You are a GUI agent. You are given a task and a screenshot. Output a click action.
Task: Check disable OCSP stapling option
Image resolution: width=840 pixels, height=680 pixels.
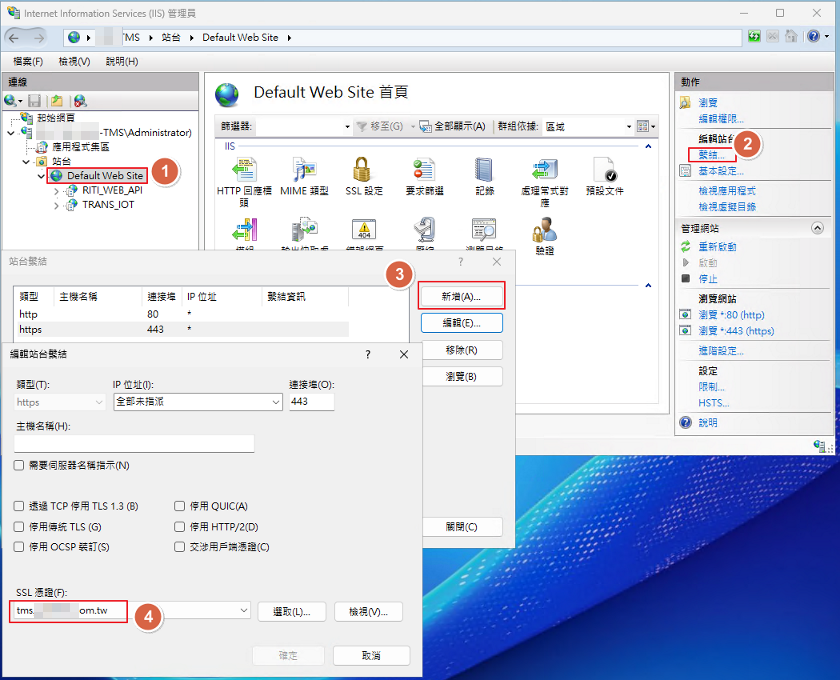click(x=19, y=547)
